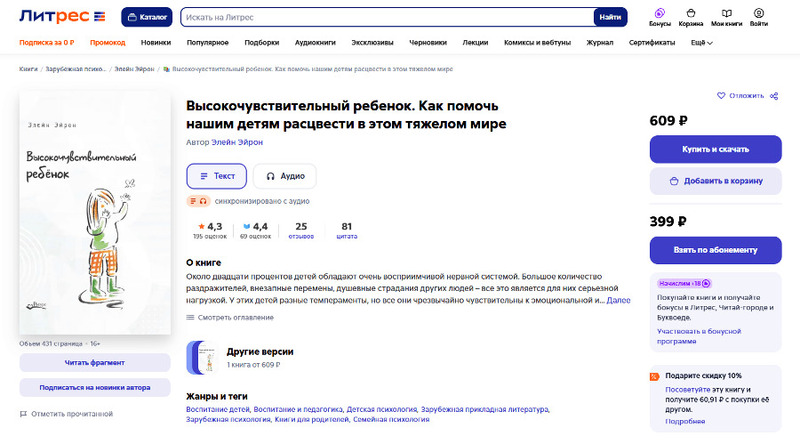The image size is (800, 444).
Task: Click the Найти search button
Action: click(x=610, y=17)
